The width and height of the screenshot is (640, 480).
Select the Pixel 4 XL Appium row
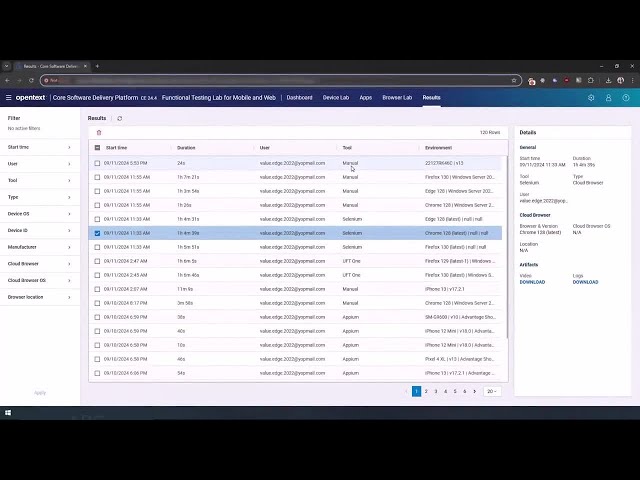295,359
